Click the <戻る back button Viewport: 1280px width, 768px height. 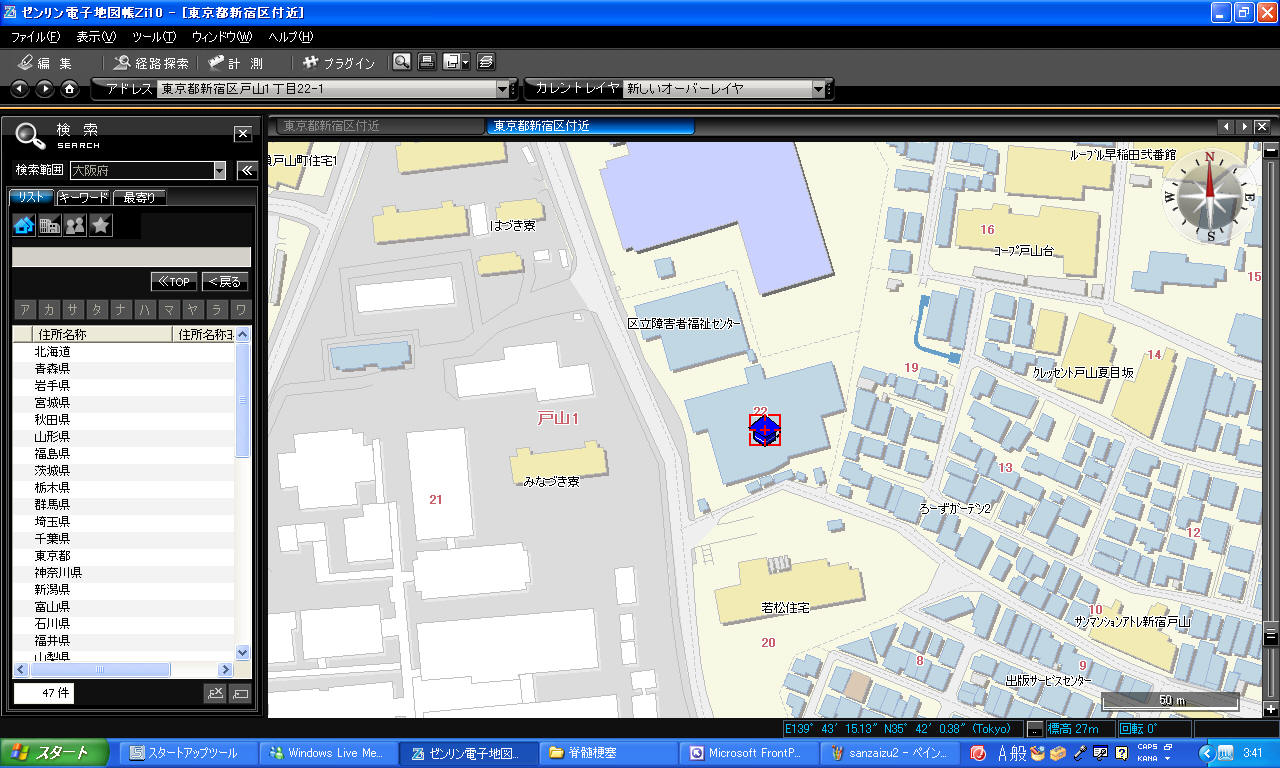click(x=225, y=282)
